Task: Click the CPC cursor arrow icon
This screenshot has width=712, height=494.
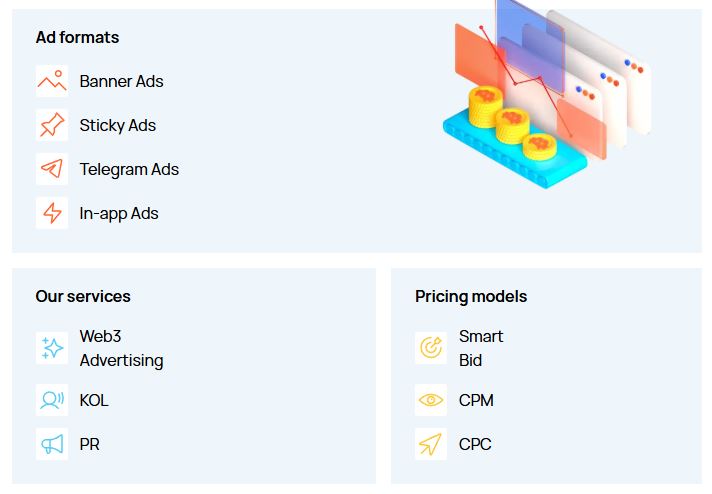Action: [431, 444]
